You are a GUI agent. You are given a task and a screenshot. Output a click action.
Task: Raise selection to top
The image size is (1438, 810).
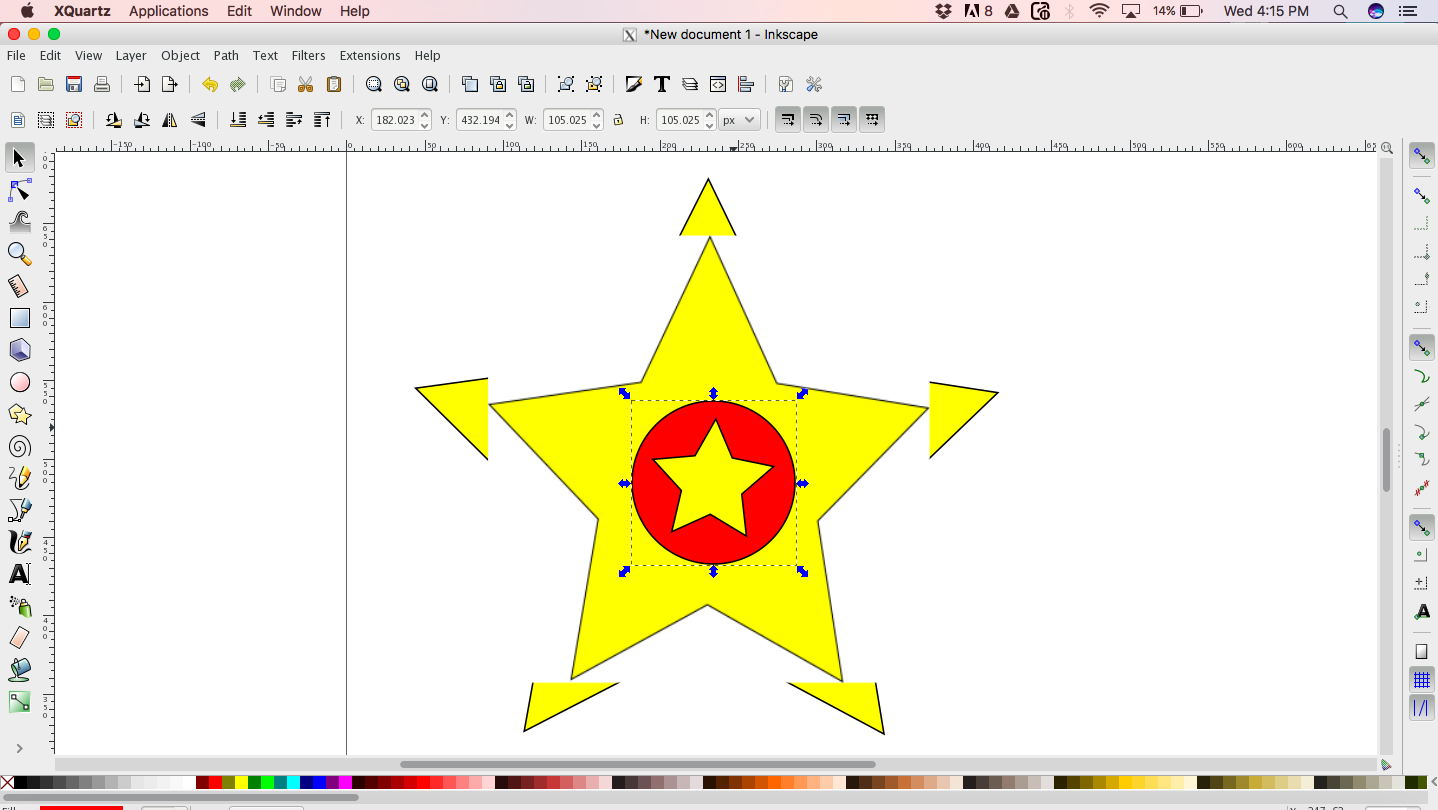322,120
